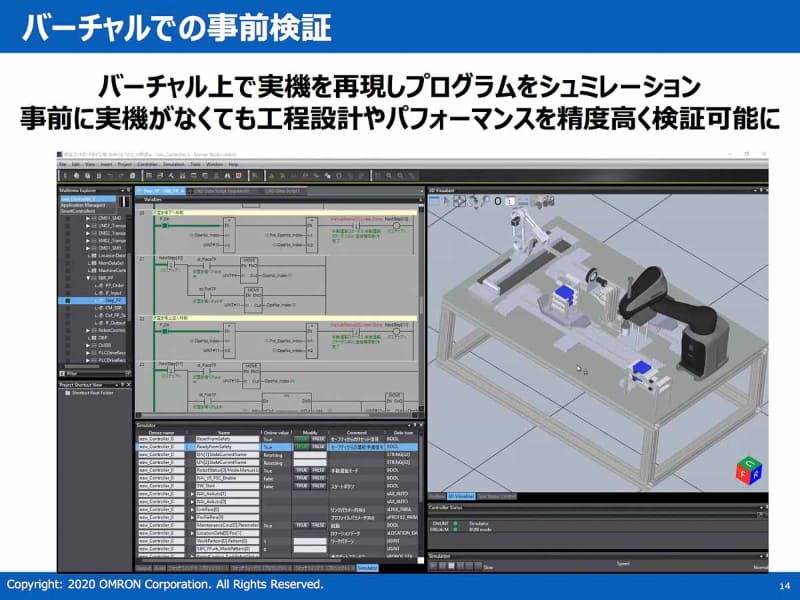This screenshot has width=800, height=600.
Task: Expand the CM01_SM2 node in Multiview Explorer
Action: [x=88, y=218]
